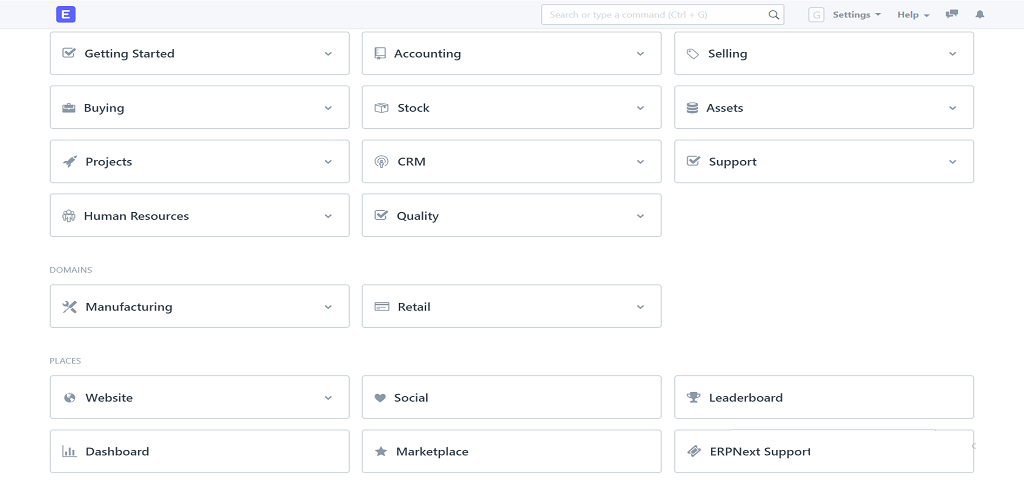Expand the Accounting module chevron
Image resolution: width=1024 pixels, height=500 pixels.
[641, 54]
